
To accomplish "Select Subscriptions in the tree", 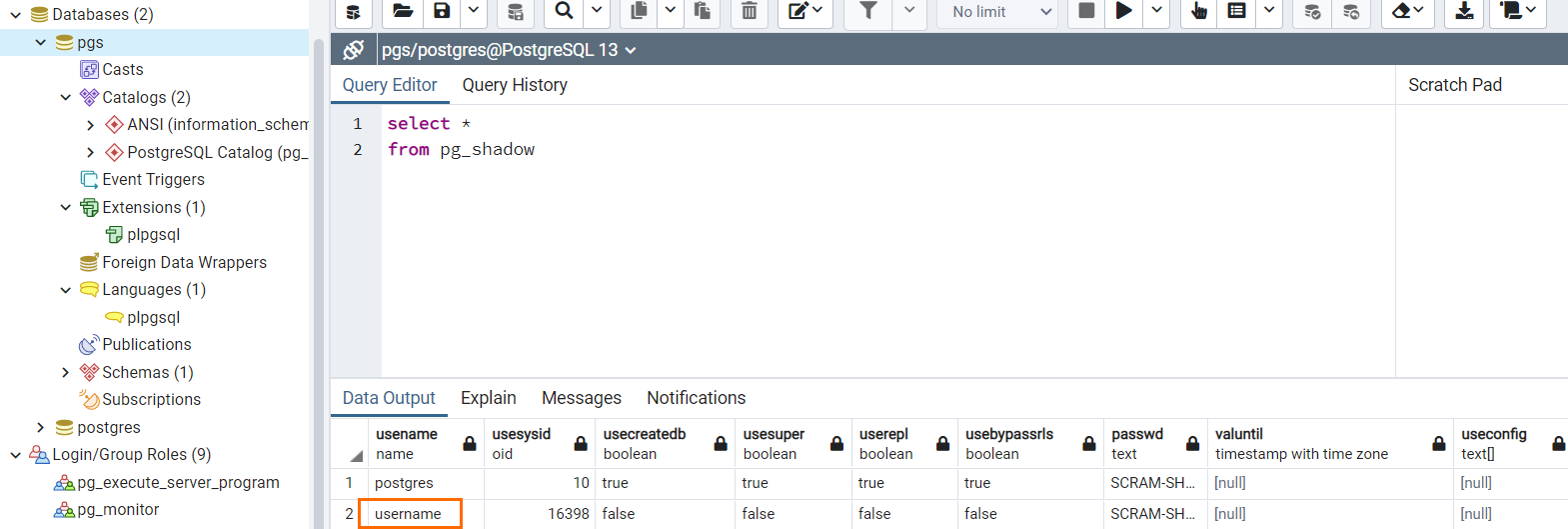I will point(151,399).
